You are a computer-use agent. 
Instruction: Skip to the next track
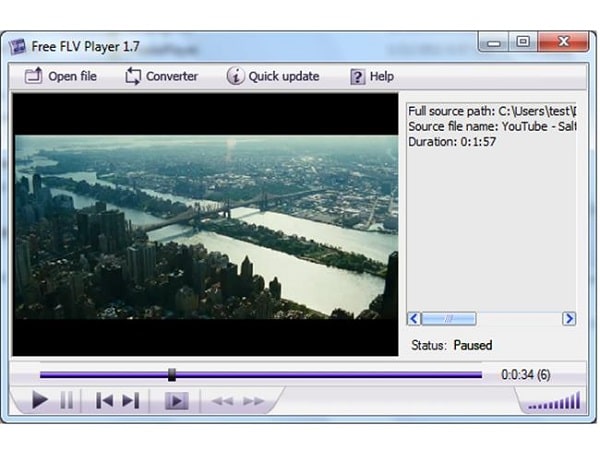pyautogui.click(x=130, y=401)
